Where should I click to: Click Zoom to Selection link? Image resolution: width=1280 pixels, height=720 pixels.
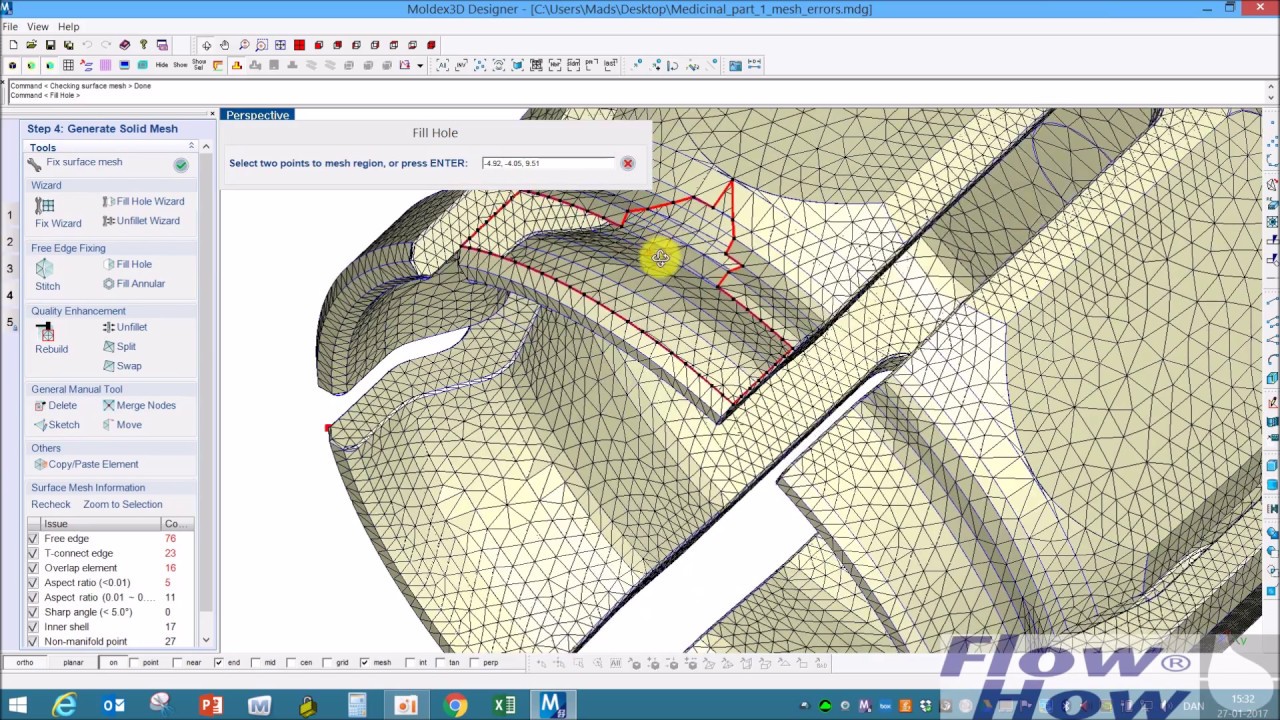(122, 505)
